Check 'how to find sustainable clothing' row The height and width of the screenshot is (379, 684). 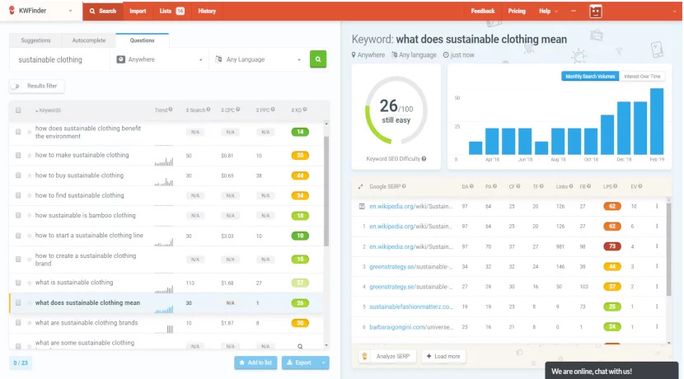point(18,195)
